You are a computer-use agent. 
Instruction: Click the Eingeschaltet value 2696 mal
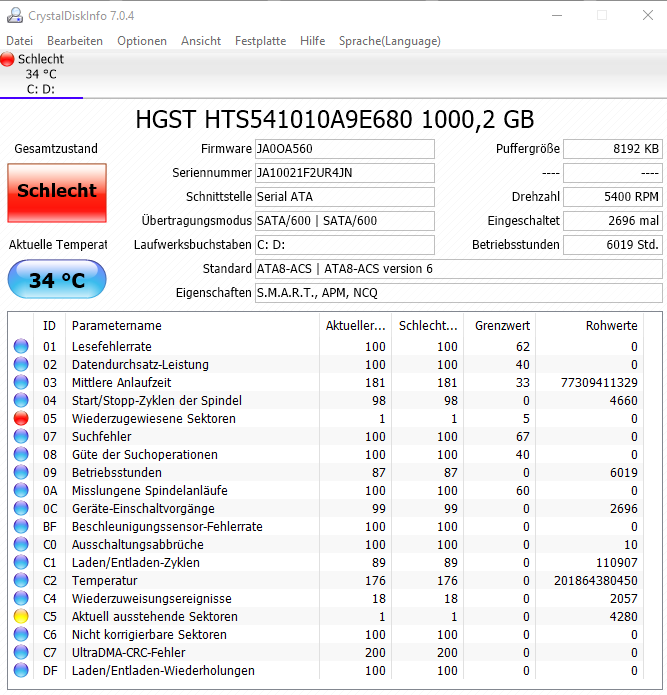(x=613, y=221)
